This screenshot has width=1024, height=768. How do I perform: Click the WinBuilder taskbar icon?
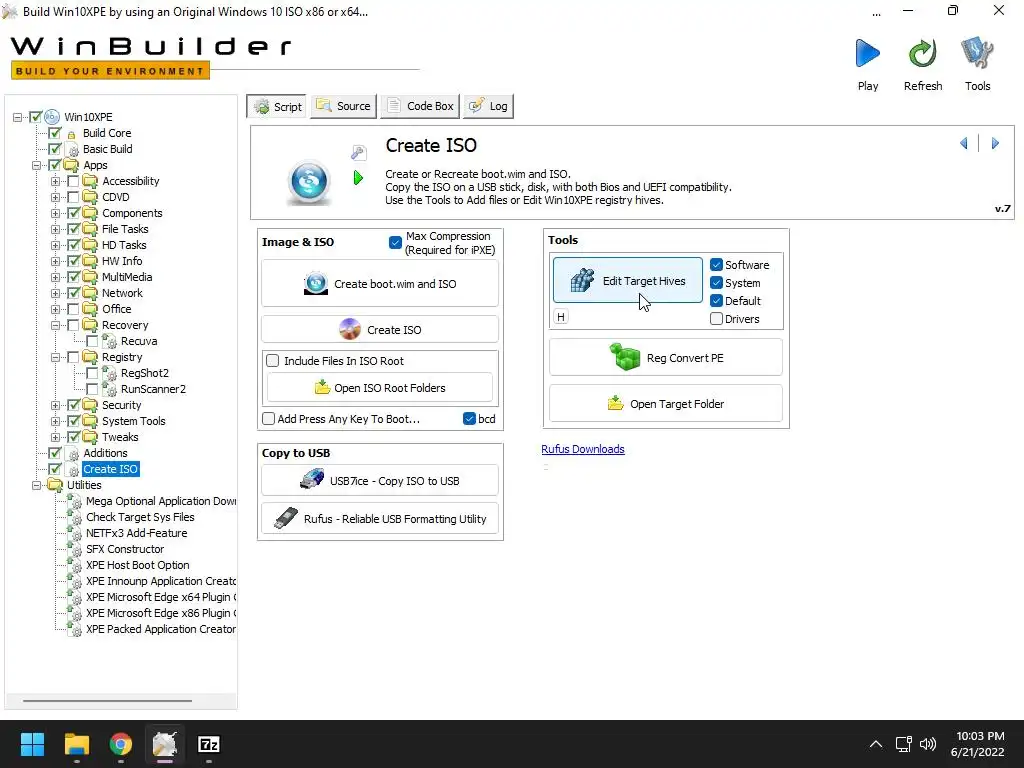pos(165,744)
